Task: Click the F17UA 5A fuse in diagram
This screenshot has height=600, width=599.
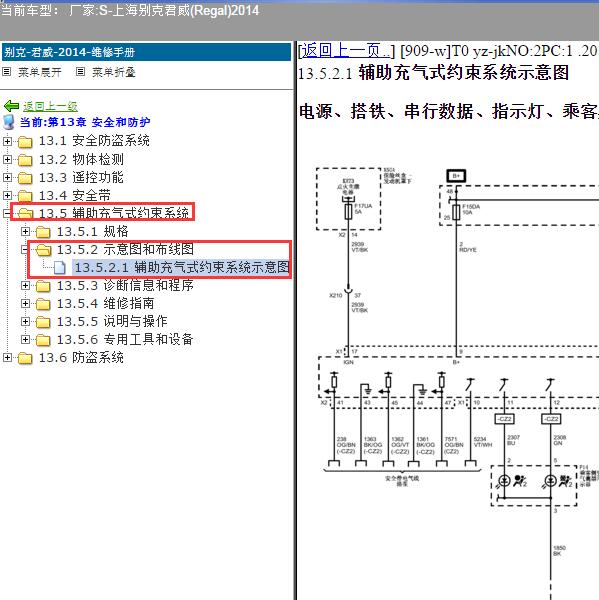Action: point(349,210)
